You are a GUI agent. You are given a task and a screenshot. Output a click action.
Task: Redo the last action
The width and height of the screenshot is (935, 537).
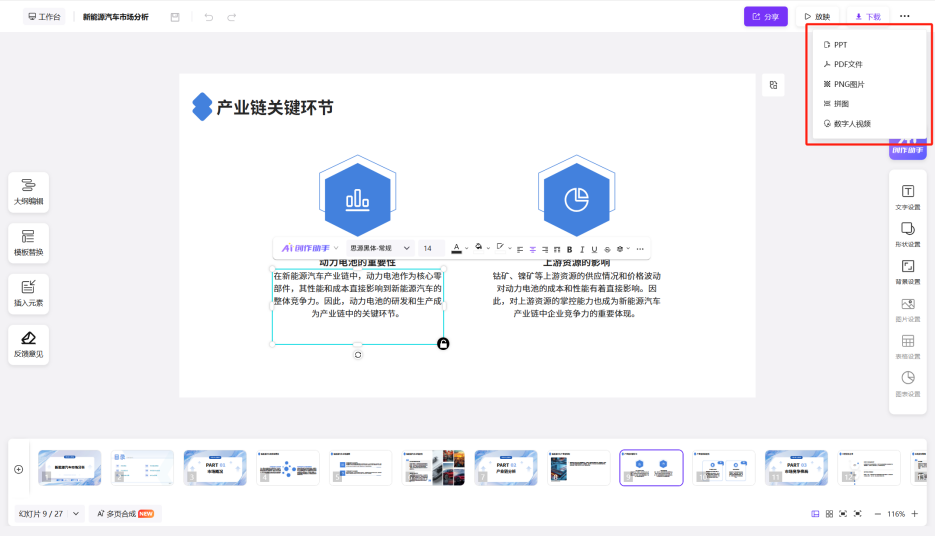pos(231,17)
